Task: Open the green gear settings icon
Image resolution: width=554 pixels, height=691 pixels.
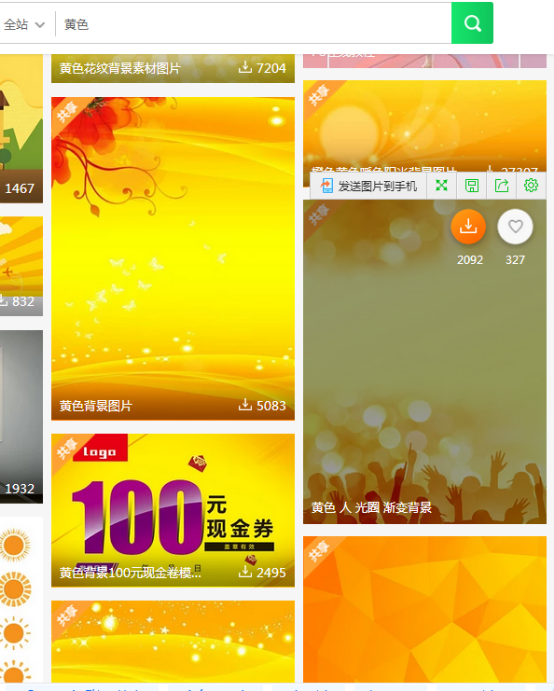Action: [x=531, y=185]
